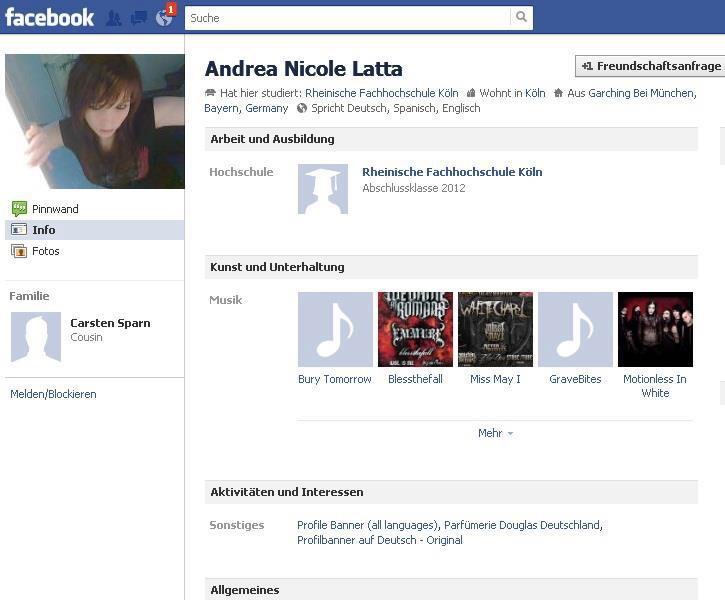
Task: Click the red notification badge showing 1
Action: tap(171, 9)
